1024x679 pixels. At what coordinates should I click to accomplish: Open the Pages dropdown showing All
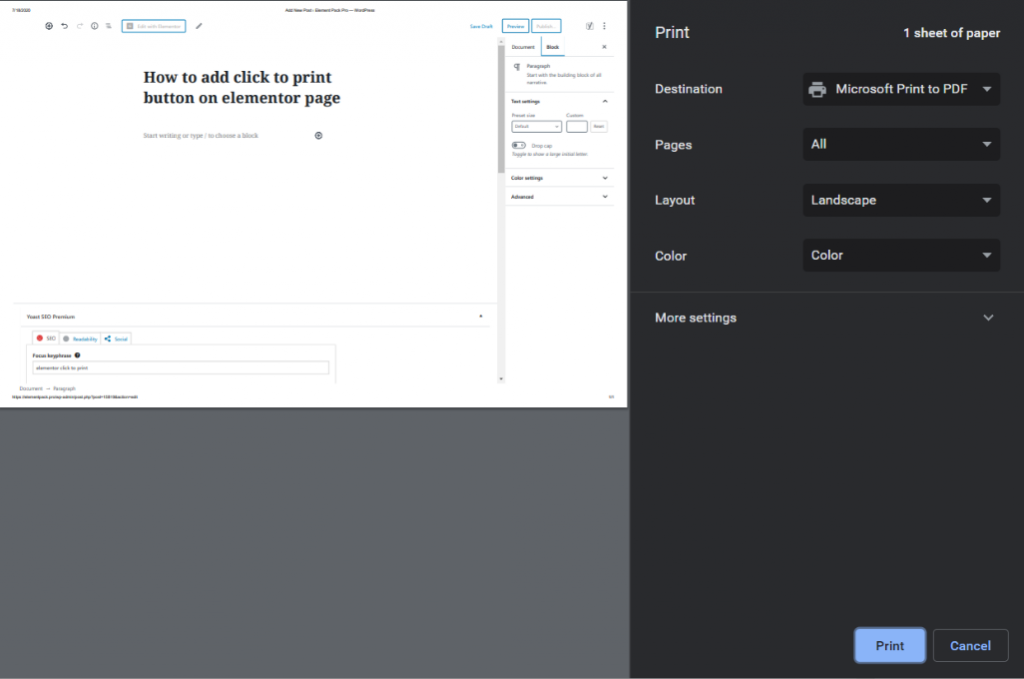[901, 144]
